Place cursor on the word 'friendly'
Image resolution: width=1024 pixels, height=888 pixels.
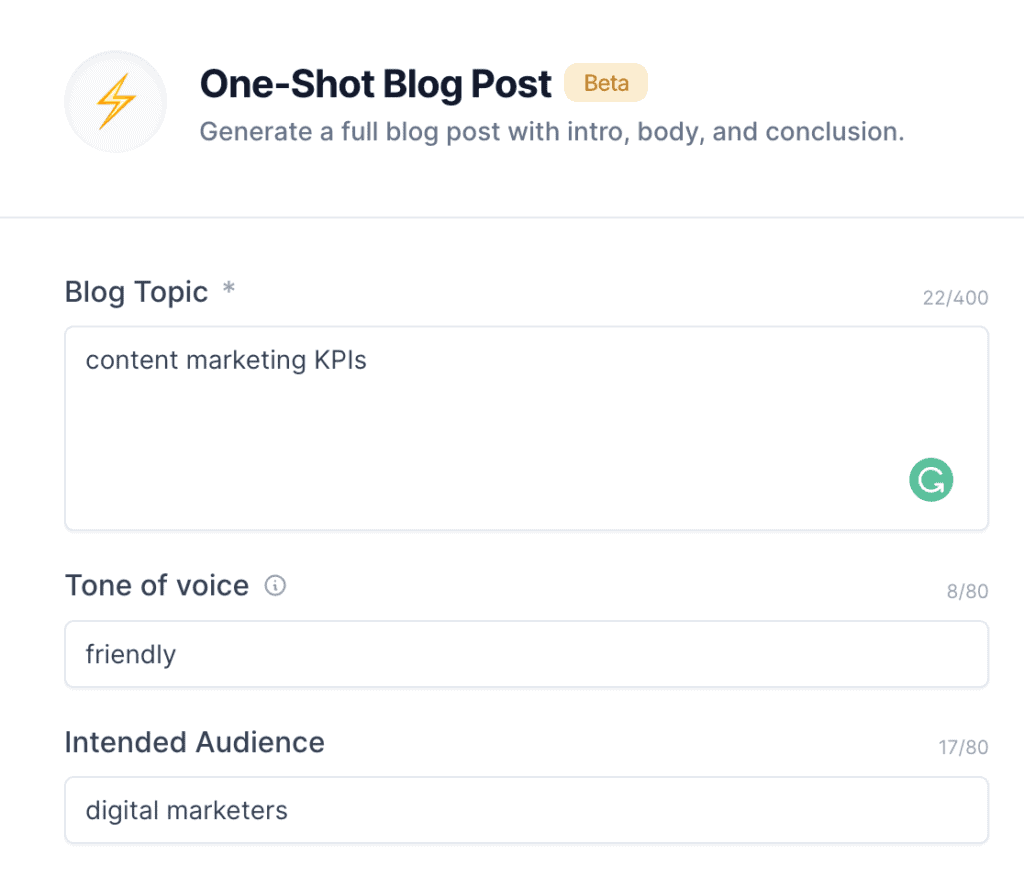point(130,655)
